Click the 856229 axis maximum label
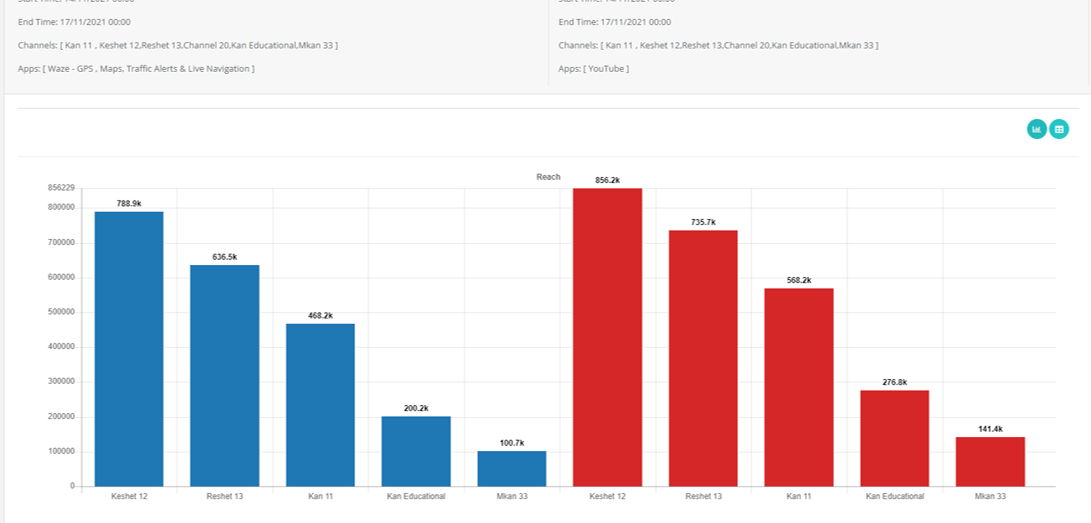This screenshot has width=1091, height=523. point(61,188)
